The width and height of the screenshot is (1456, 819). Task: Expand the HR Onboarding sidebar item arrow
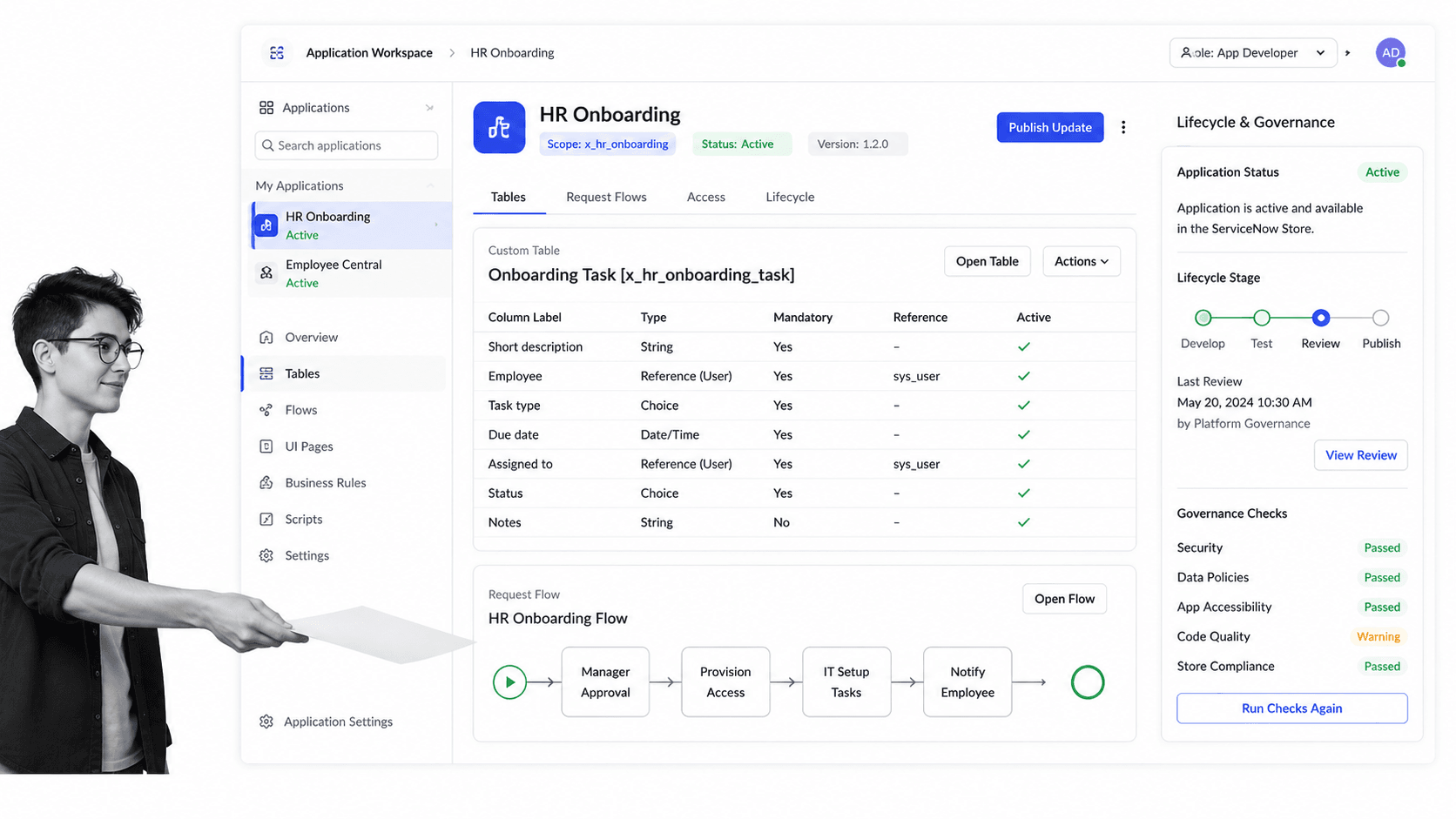pos(436,225)
